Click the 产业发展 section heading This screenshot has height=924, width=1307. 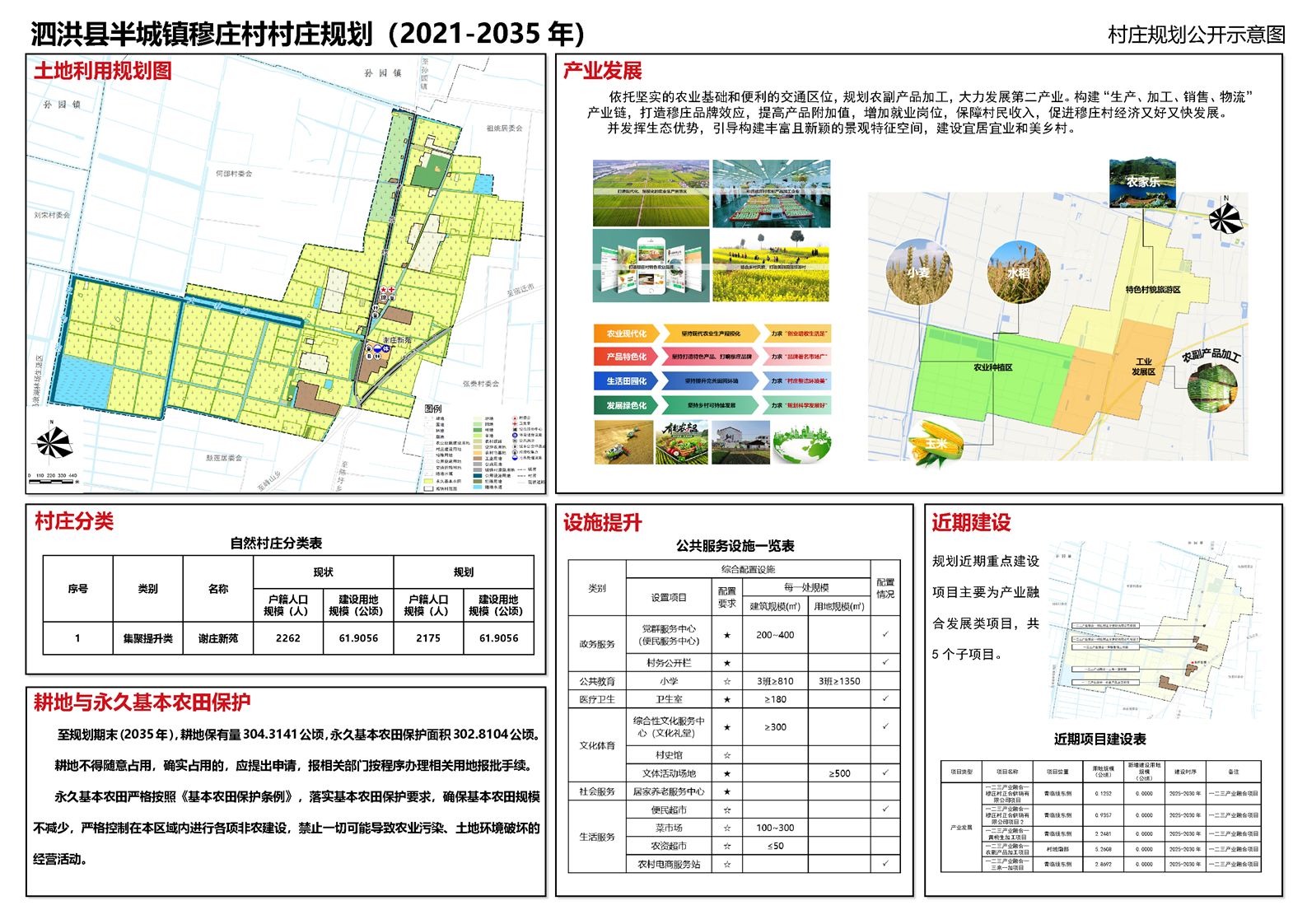[x=602, y=71]
